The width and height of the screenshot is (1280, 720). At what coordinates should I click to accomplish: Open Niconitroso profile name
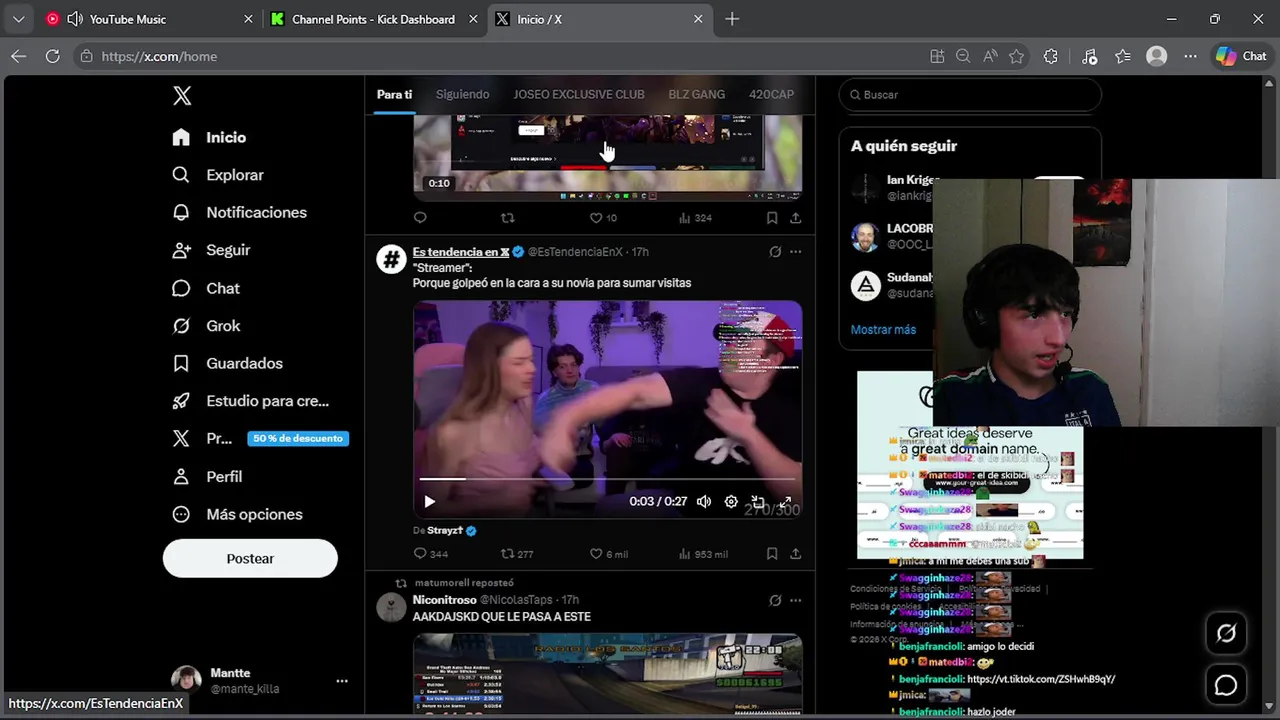tap(444, 600)
